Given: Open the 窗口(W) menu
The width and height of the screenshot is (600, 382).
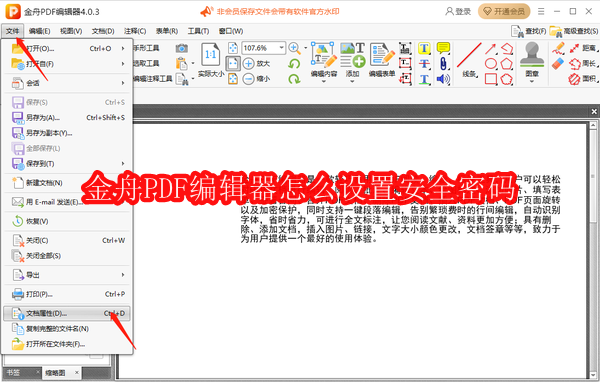Looking at the screenshot, I should [231, 31].
